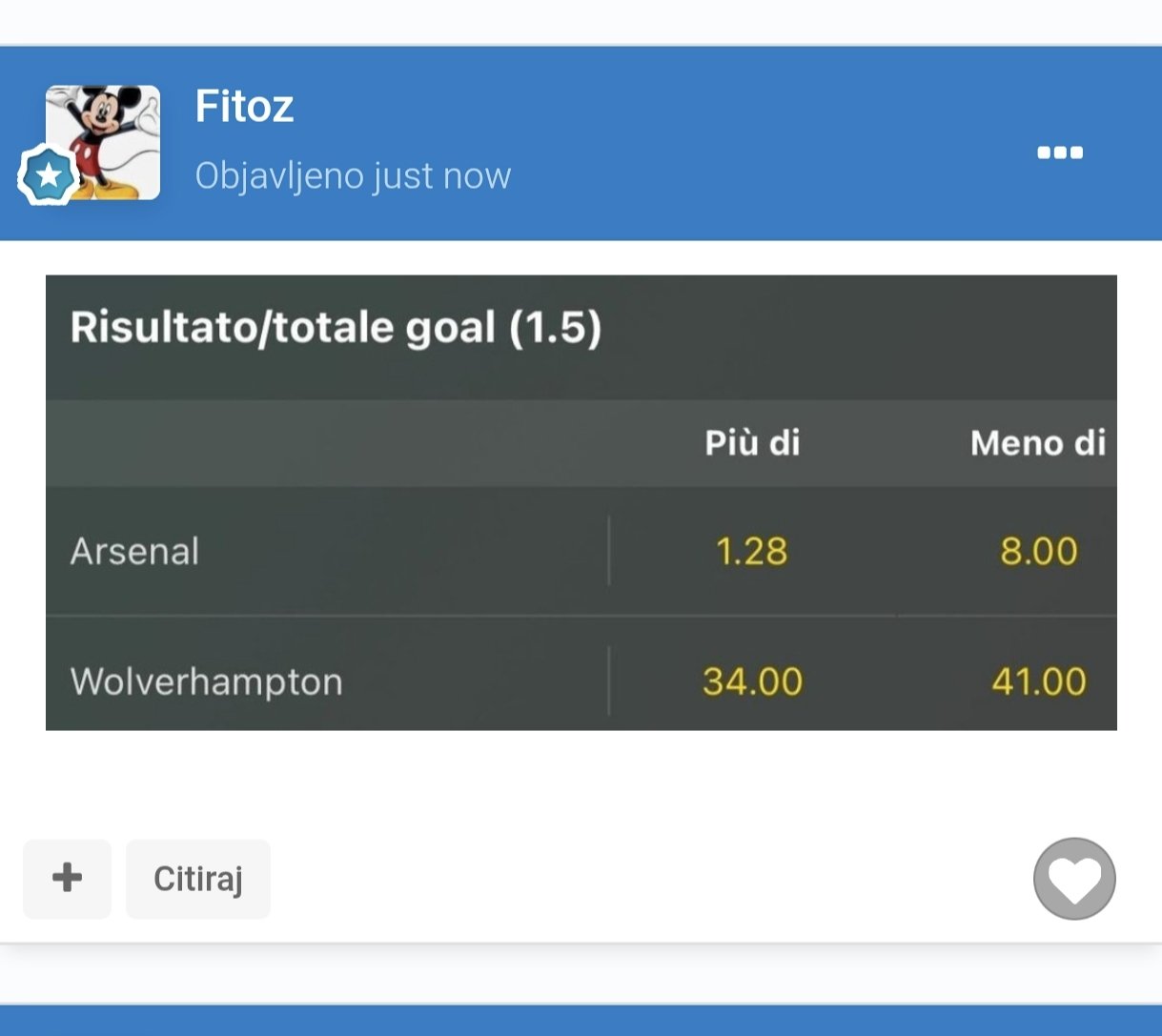Click the 'Meno di' column header

tap(1037, 443)
